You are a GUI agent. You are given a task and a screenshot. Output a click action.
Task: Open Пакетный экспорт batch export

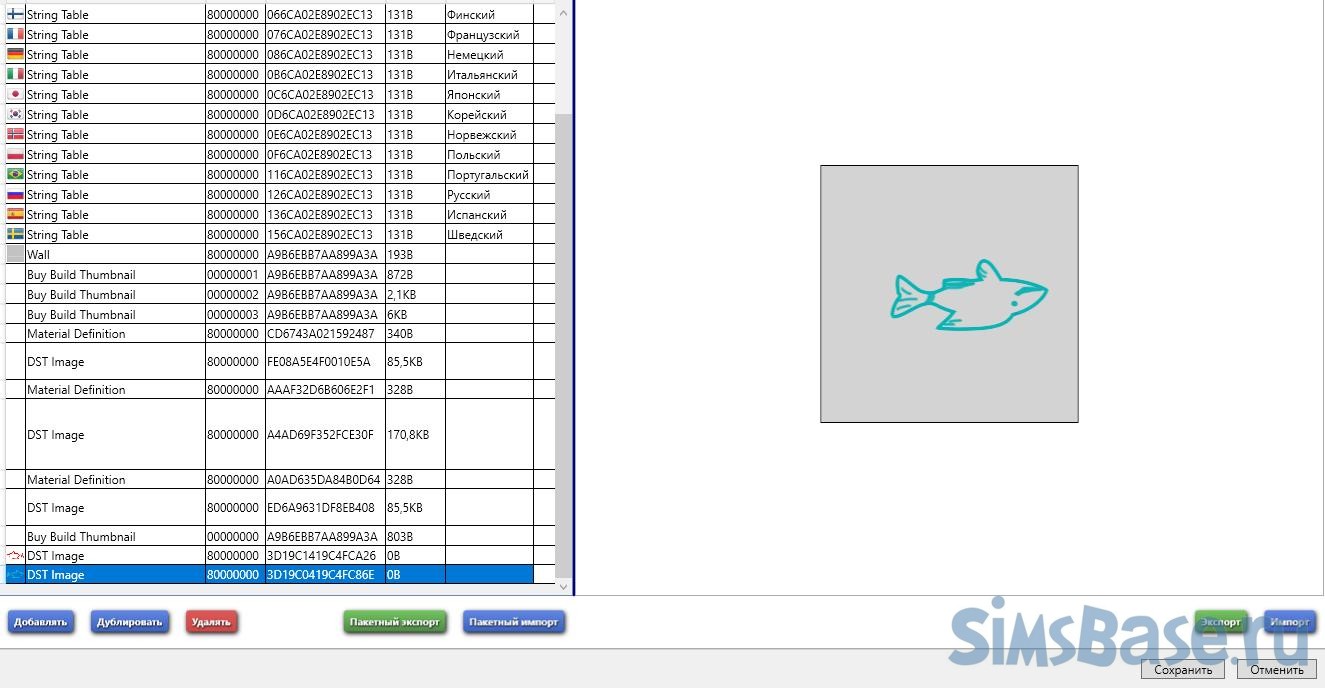click(395, 622)
